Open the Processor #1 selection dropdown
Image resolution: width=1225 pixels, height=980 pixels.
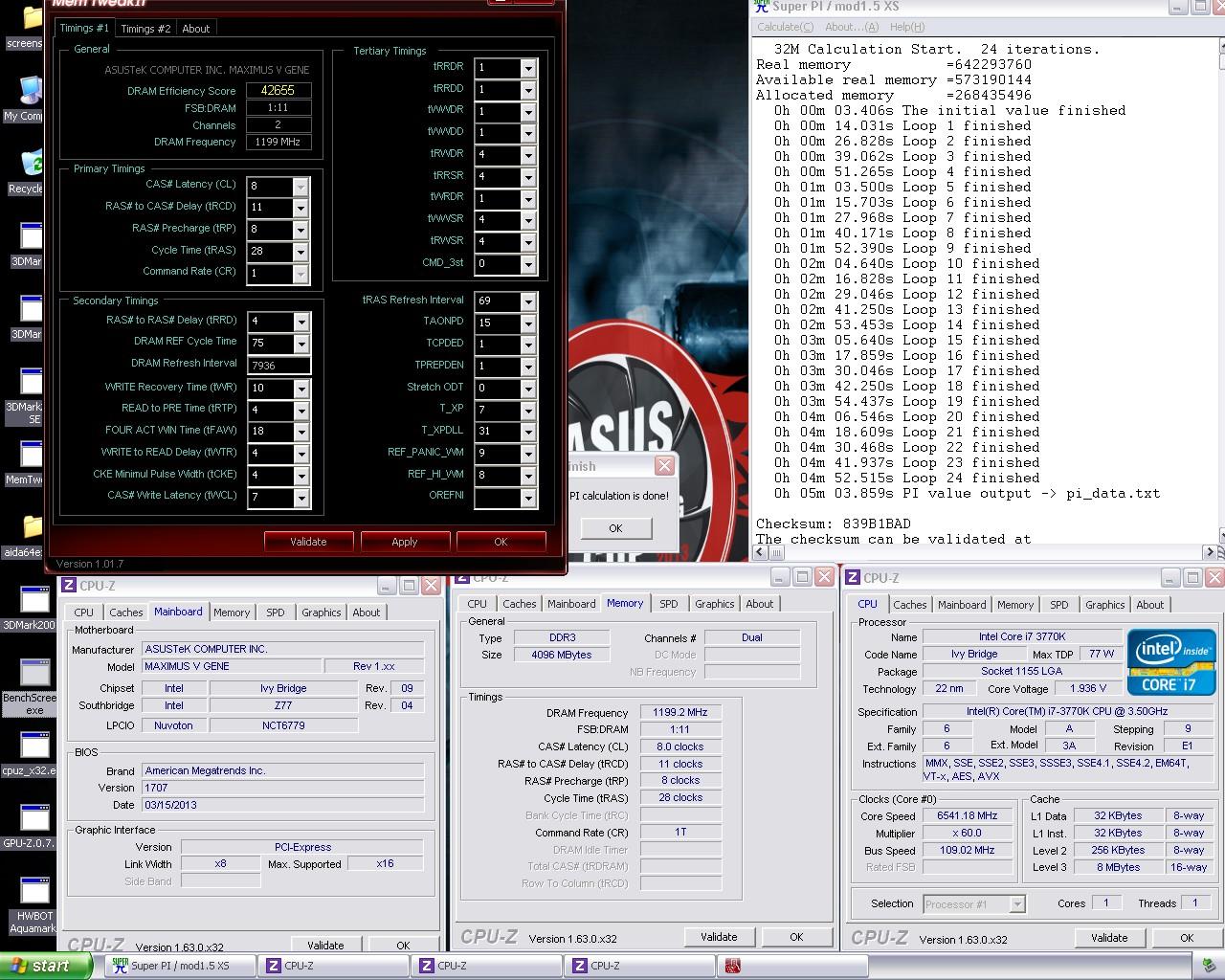(1016, 903)
